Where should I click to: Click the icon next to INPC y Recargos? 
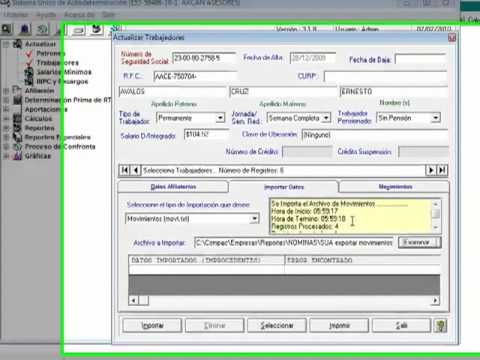point(29,81)
